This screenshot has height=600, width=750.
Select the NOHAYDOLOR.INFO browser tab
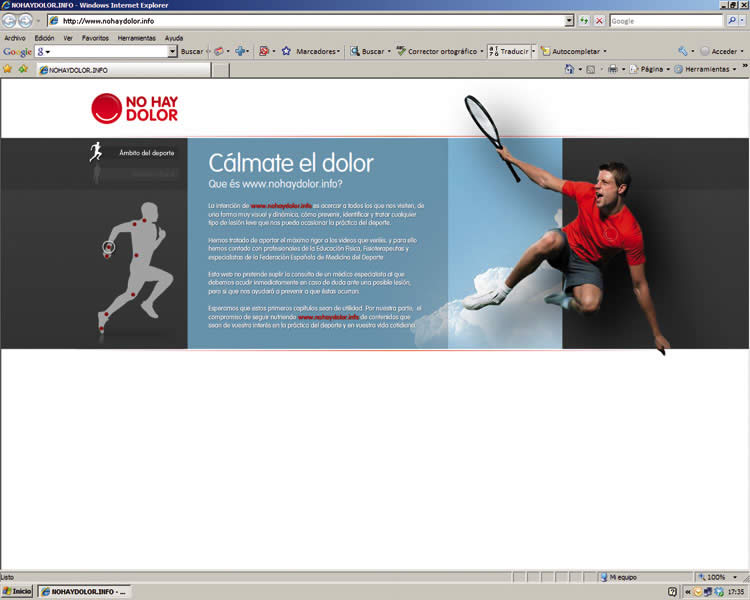[124, 70]
